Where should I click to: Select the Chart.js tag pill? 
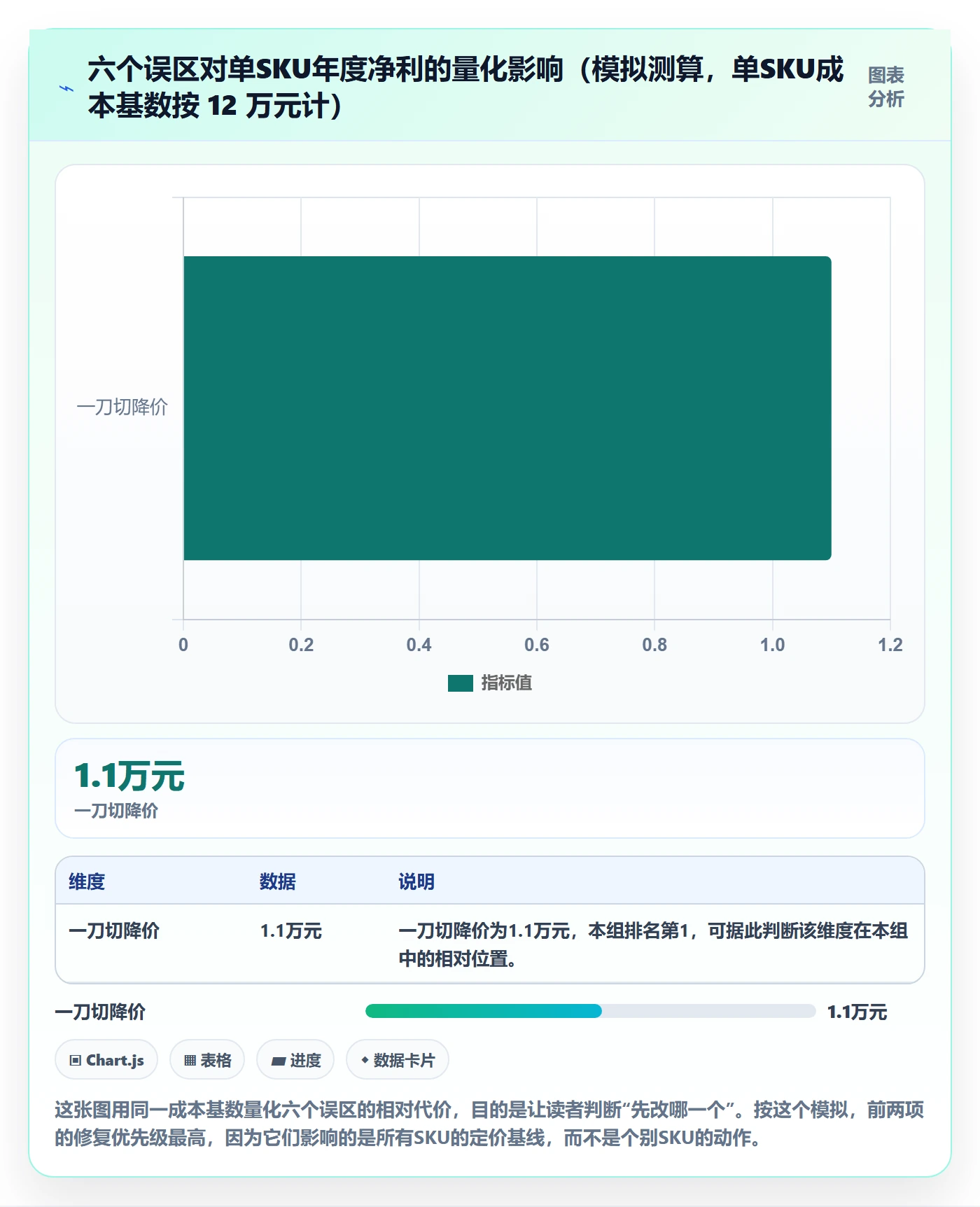point(106,1060)
